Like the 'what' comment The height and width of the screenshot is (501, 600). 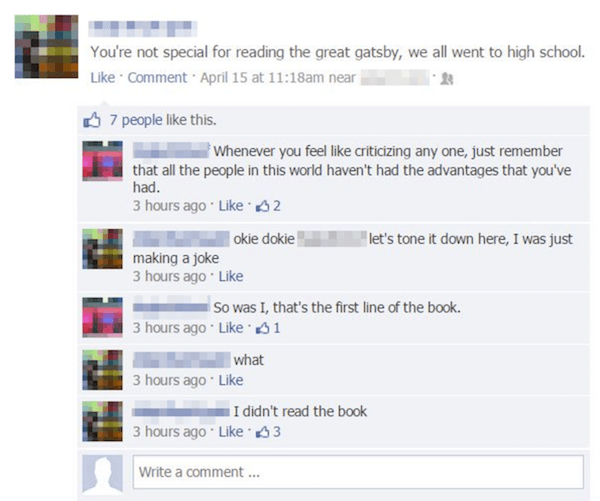tap(231, 380)
